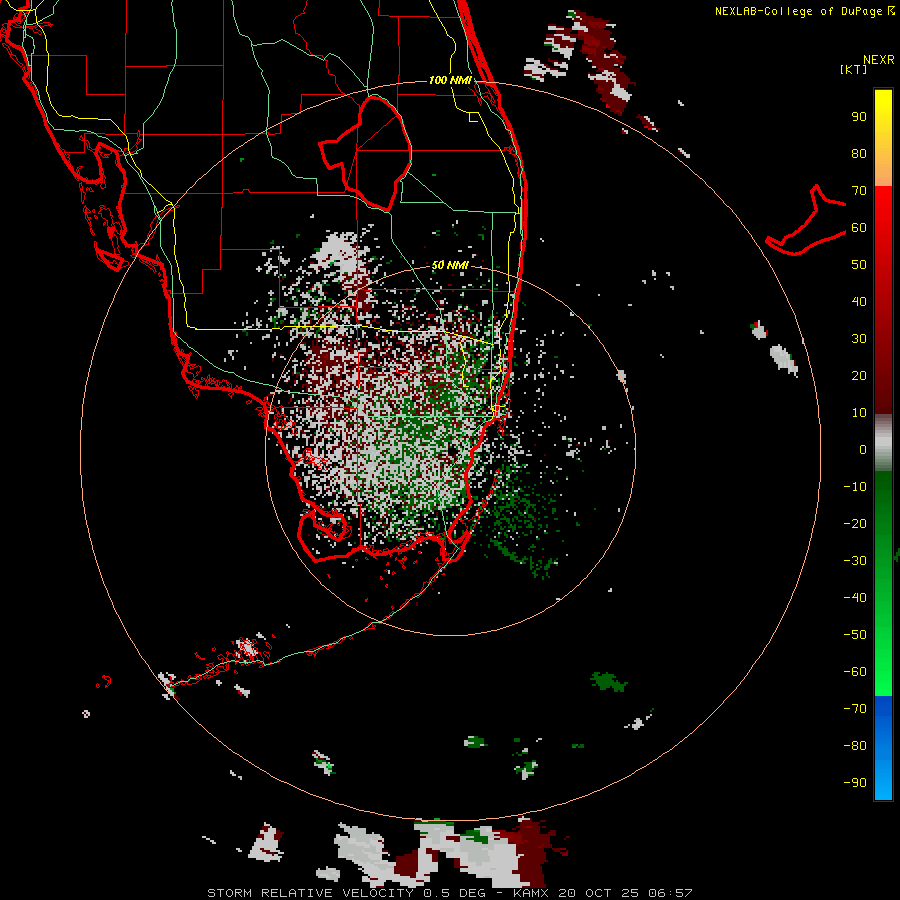Select the -80 value on the velocity scale

click(855, 746)
